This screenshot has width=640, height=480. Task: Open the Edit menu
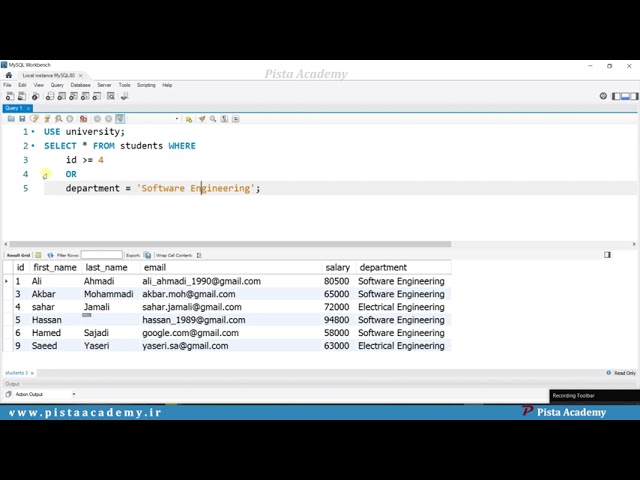pos(22,85)
